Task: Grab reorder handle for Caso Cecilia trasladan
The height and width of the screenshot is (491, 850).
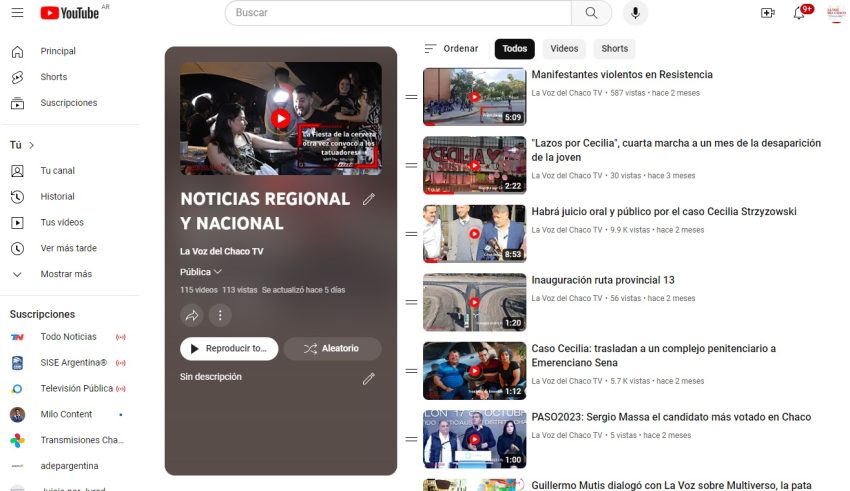Action: click(x=411, y=371)
